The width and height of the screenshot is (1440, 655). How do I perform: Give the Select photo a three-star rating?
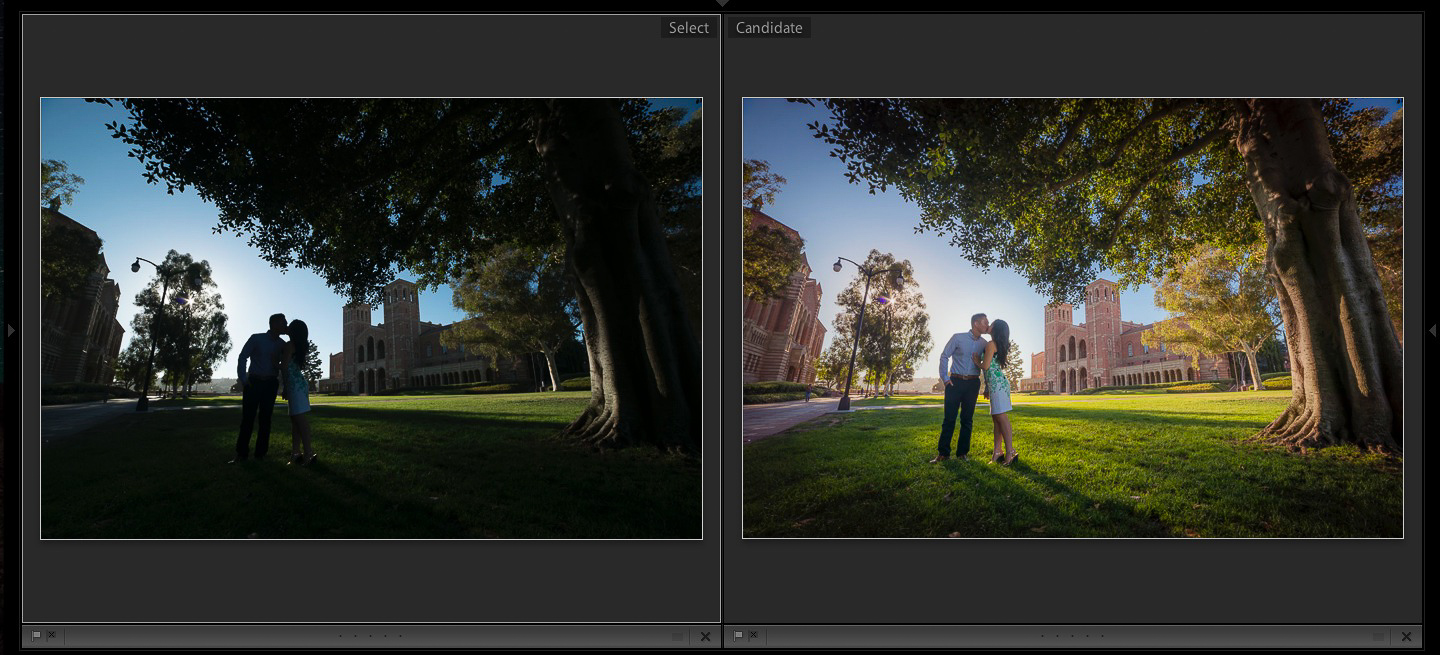tap(370, 636)
